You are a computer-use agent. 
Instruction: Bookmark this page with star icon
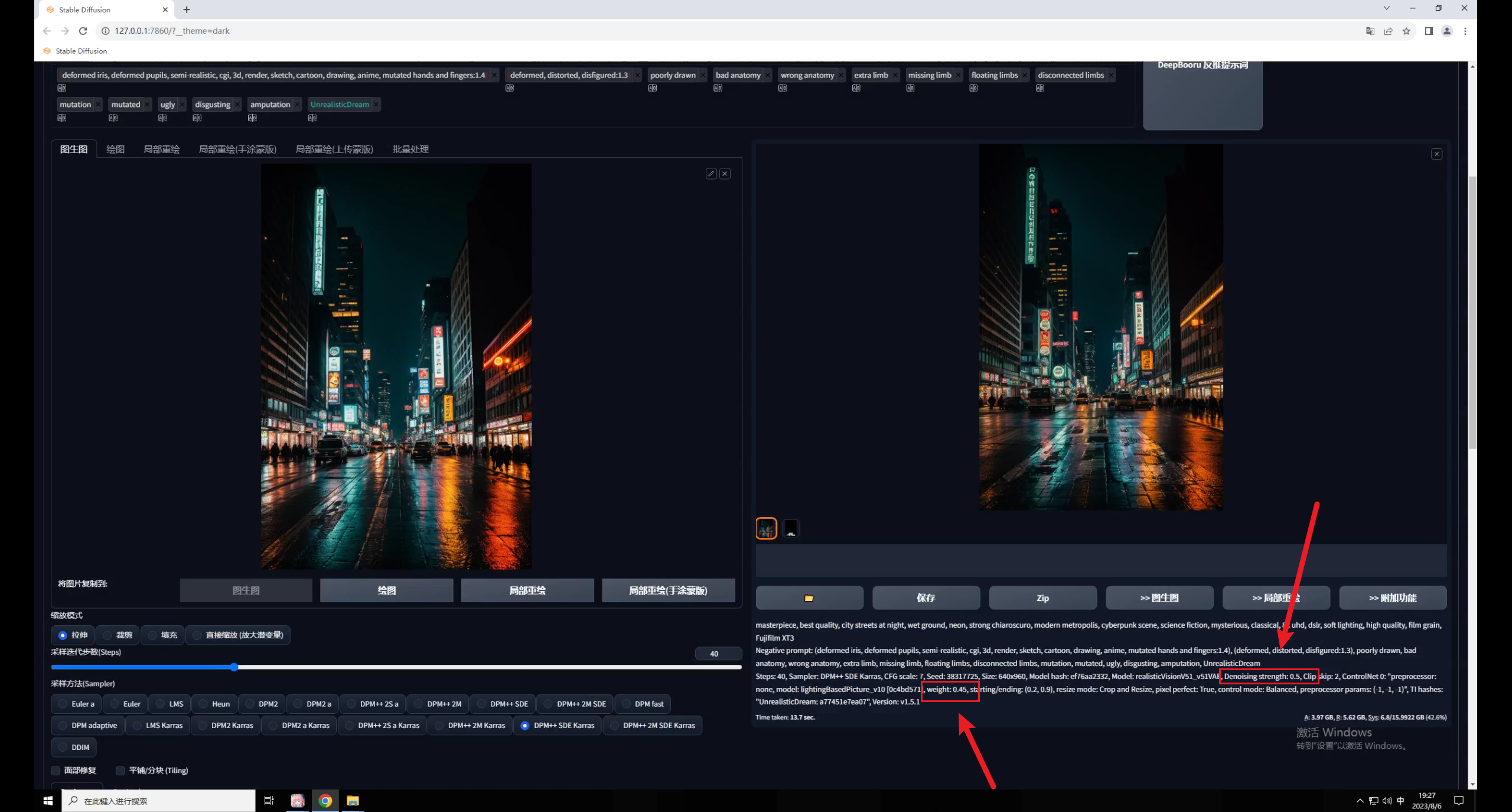1406,31
